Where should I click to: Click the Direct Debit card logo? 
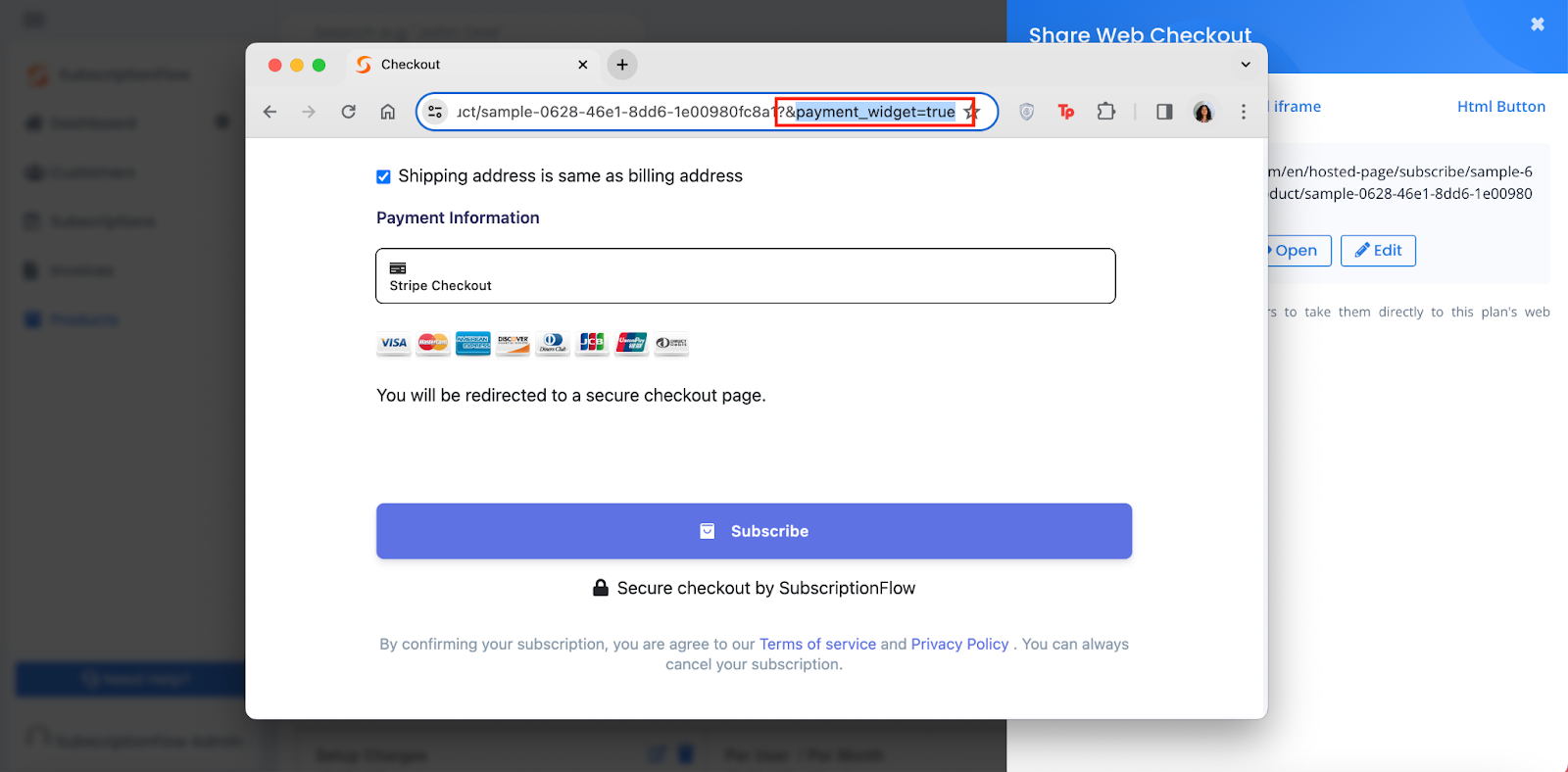672,343
